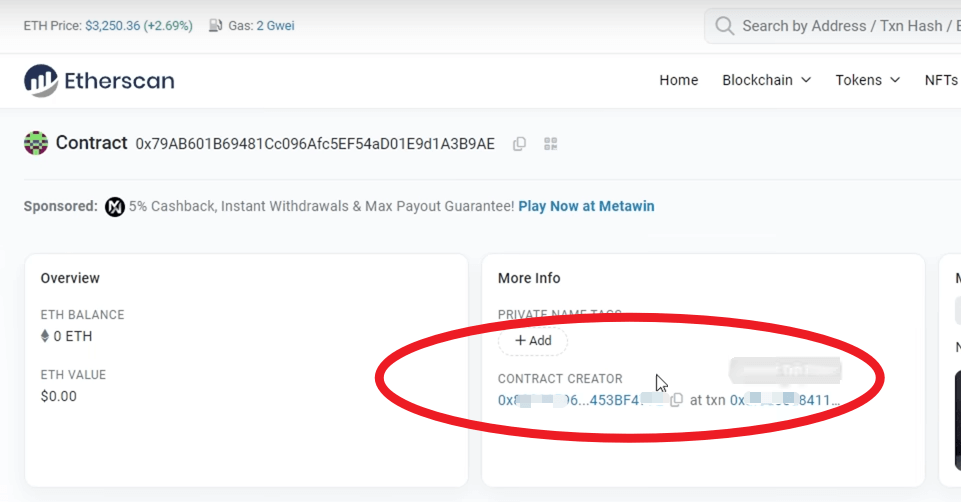
Task: Show the contract address QR code
Action: (550, 144)
